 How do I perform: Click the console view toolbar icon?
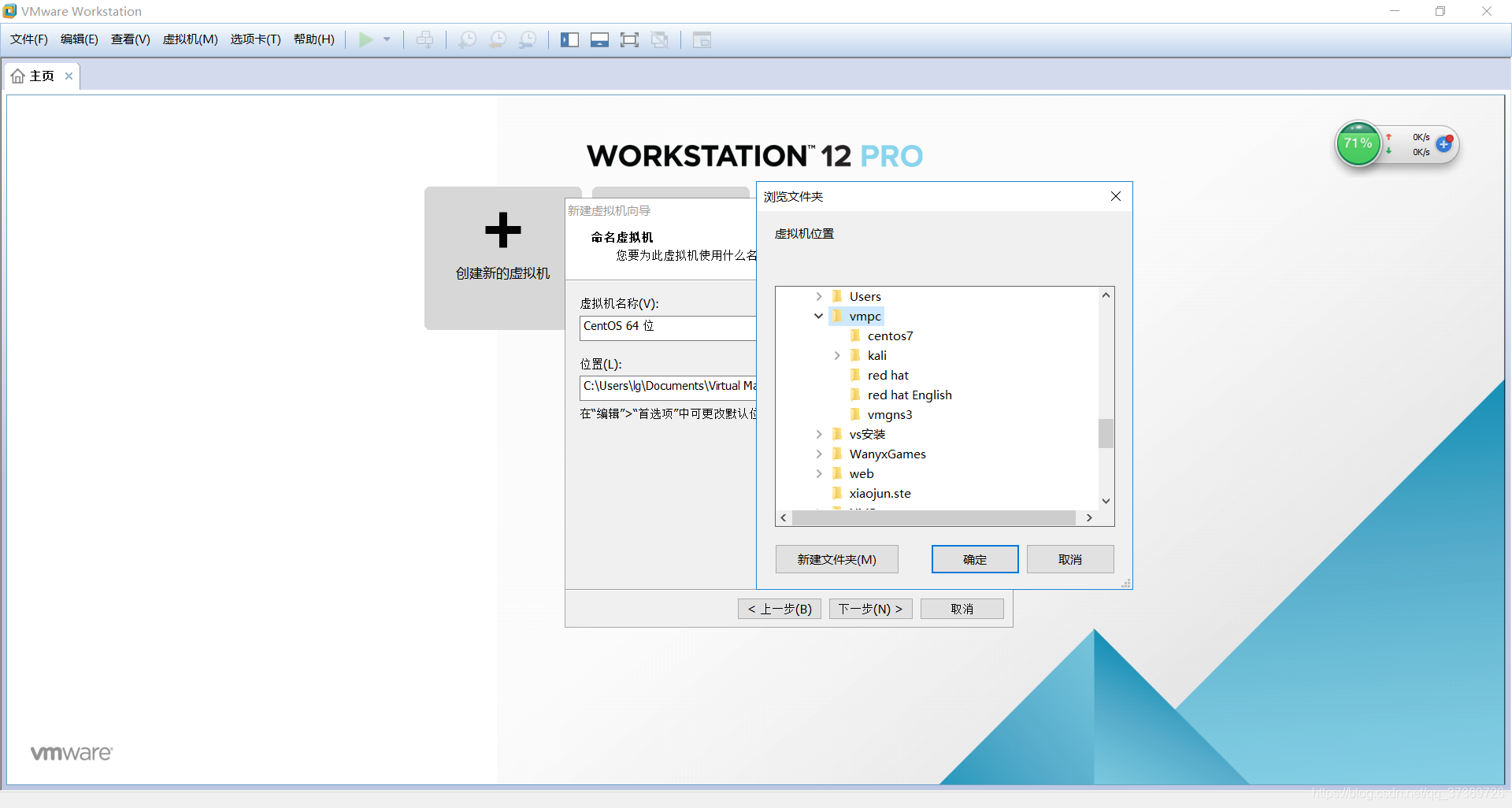tap(702, 39)
